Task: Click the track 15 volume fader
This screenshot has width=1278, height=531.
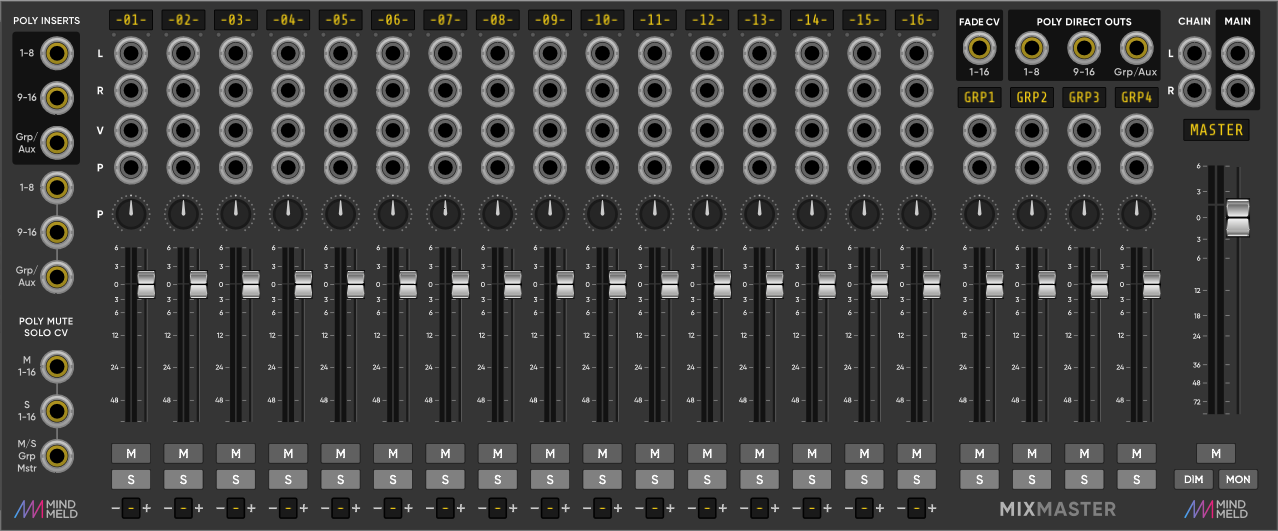Action: tap(879, 284)
